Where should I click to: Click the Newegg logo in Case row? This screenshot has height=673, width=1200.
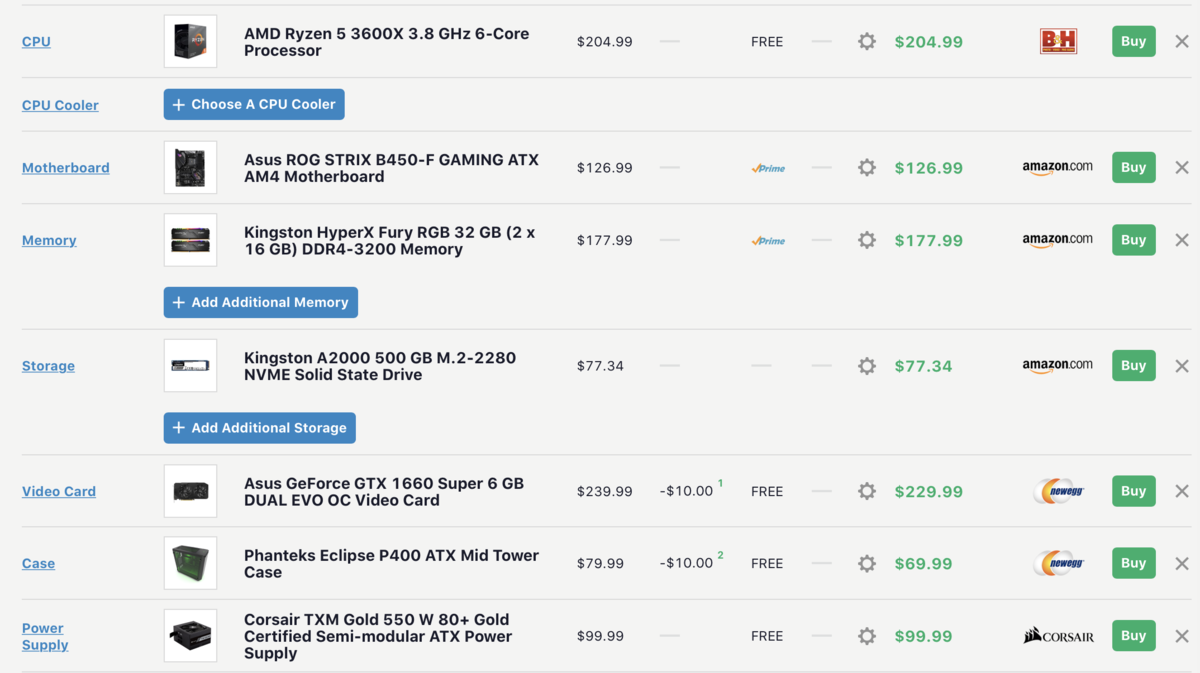tap(1058, 563)
